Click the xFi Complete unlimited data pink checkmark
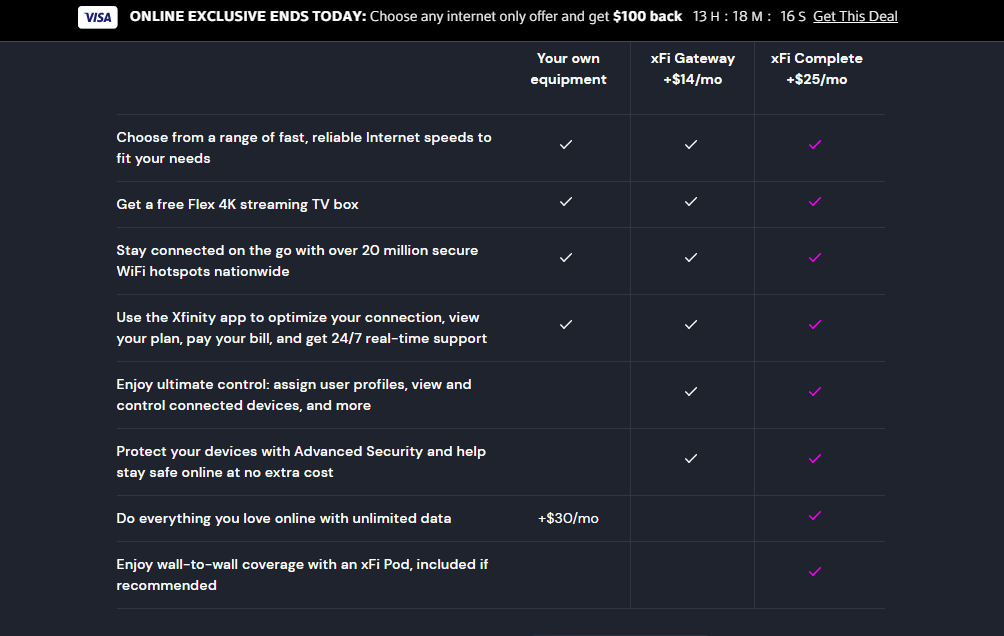1004x636 pixels. [x=814, y=516]
